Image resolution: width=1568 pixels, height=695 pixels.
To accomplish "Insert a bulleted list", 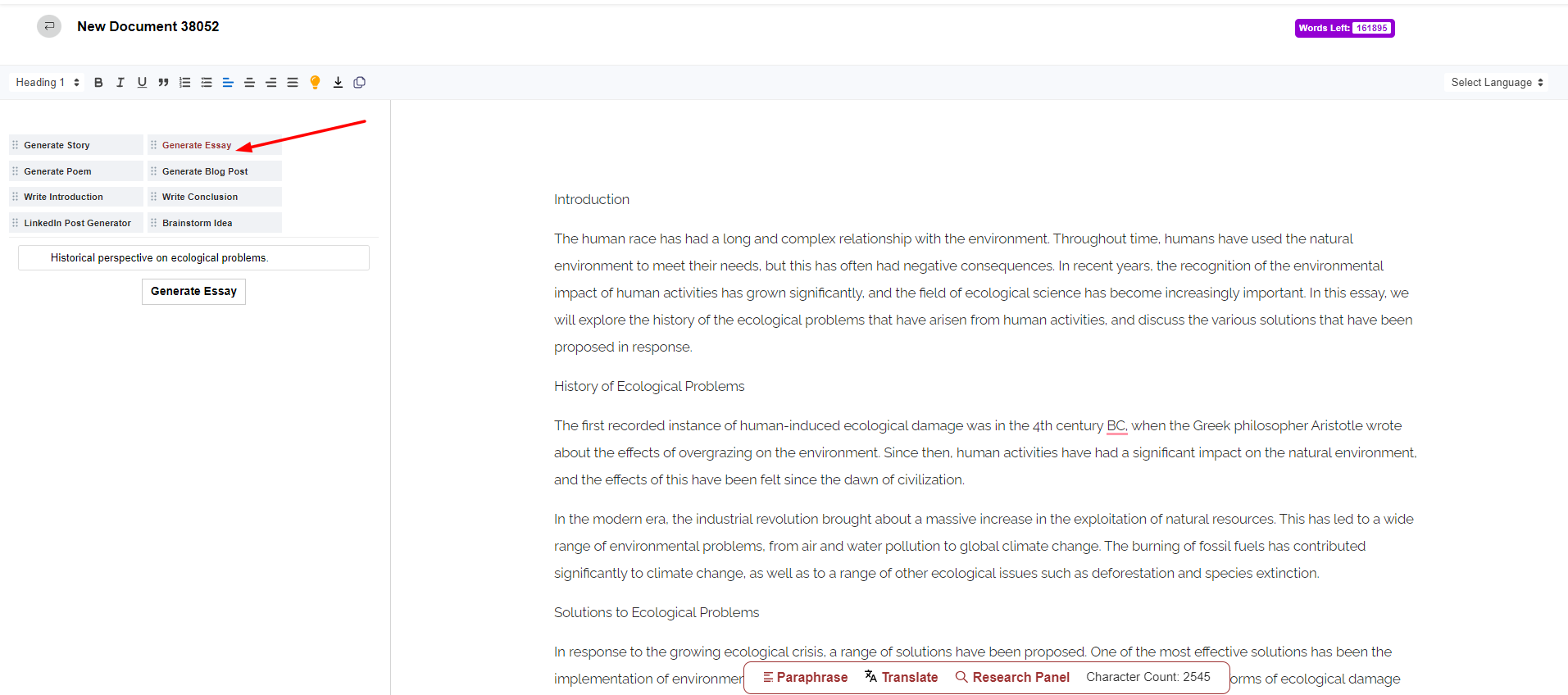I will pyautogui.click(x=207, y=82).
